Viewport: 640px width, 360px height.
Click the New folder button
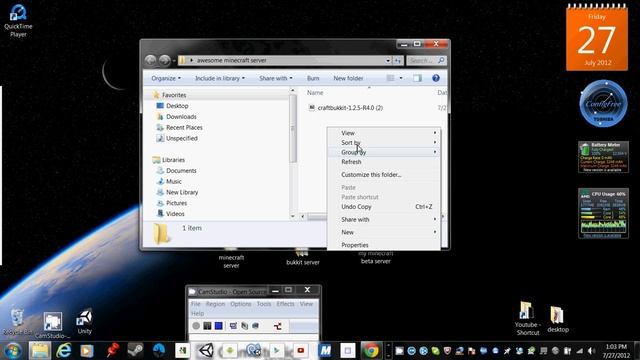(x=348, y=78)
